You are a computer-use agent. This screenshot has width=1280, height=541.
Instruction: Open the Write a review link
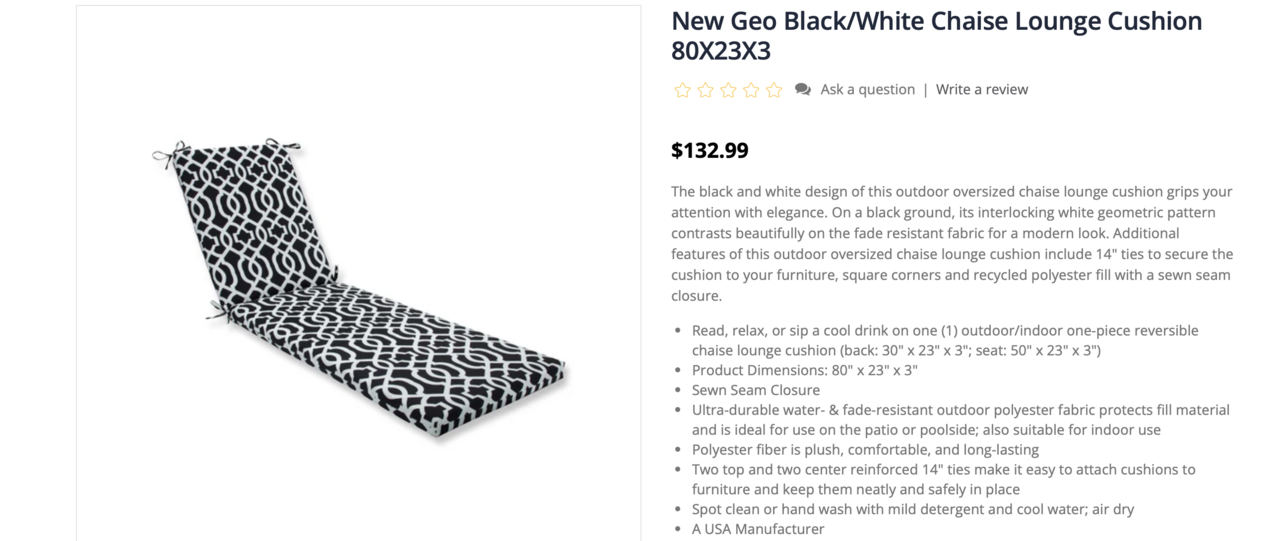pyautogui.click(x=981, y=90)
